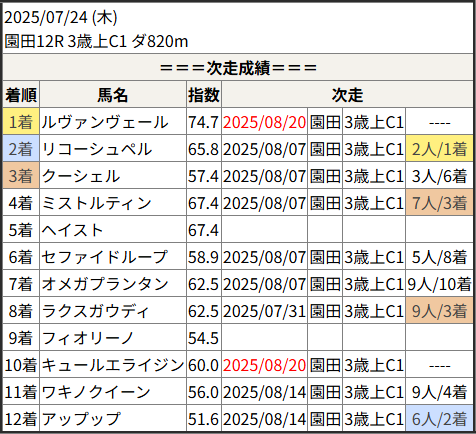Click the blue 2着 placing cell
Image resolution: width=476 pixels, height=434 pixels.
(21, 148)
